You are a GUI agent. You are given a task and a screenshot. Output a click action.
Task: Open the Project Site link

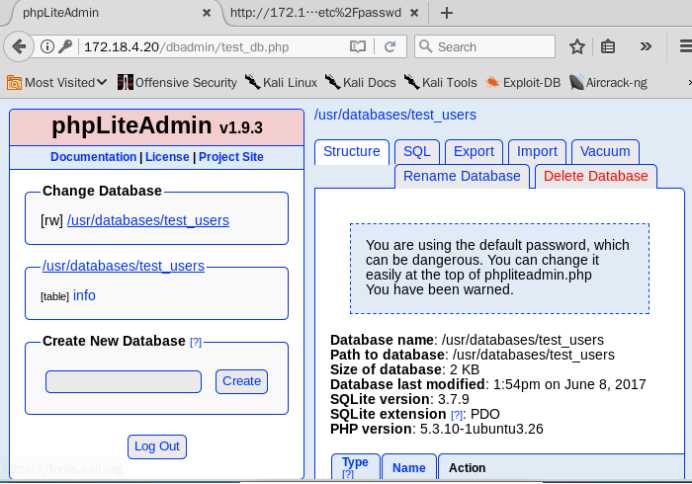pos(231,157)
